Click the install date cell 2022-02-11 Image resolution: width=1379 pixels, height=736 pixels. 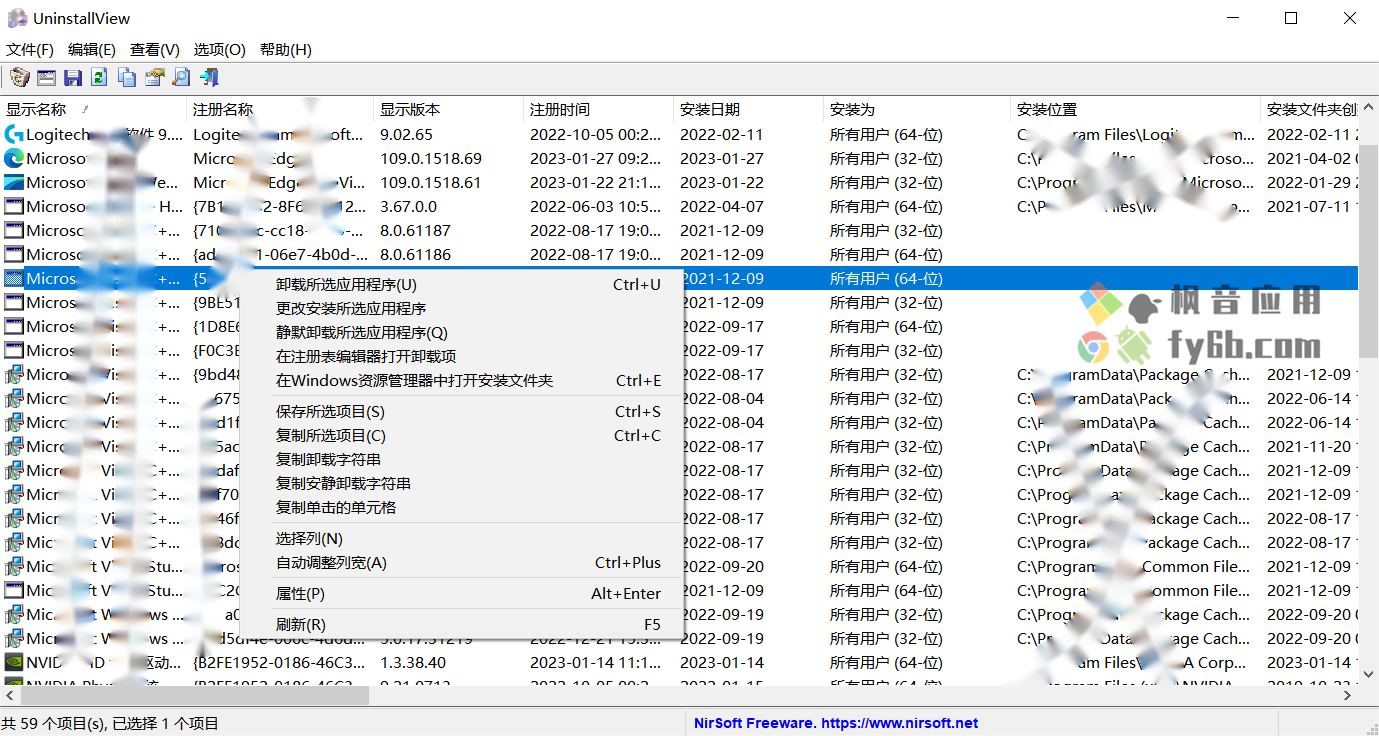[x=721, y=134]
